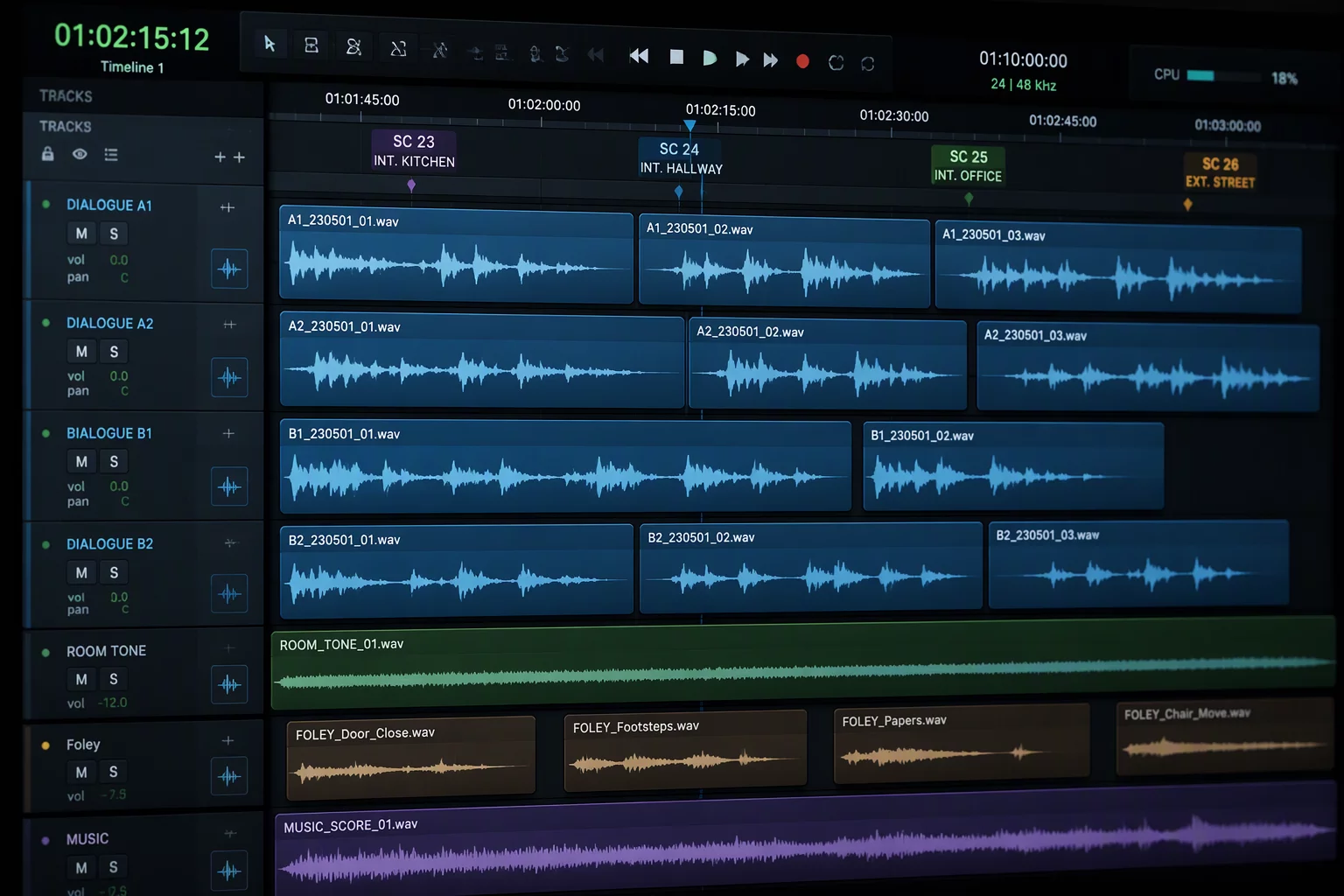
Task: Open waveform button on DIALOGUE A2 track
Action: 229,377
